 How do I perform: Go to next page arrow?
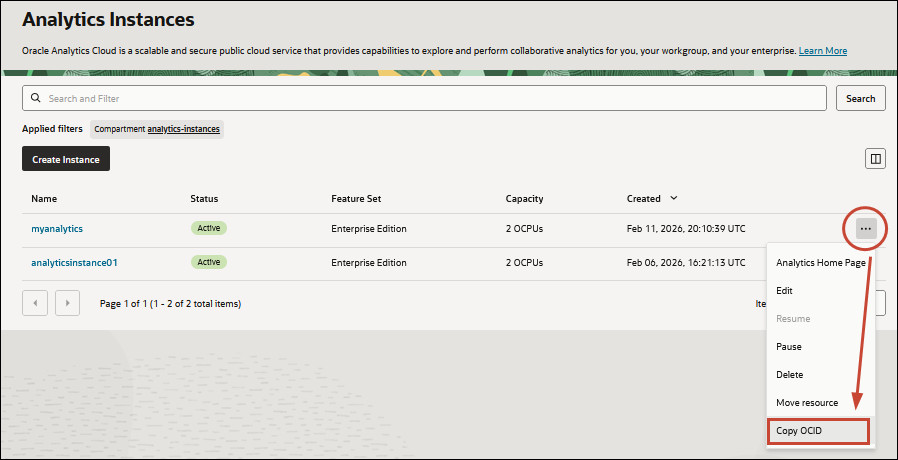coord(68,303)
